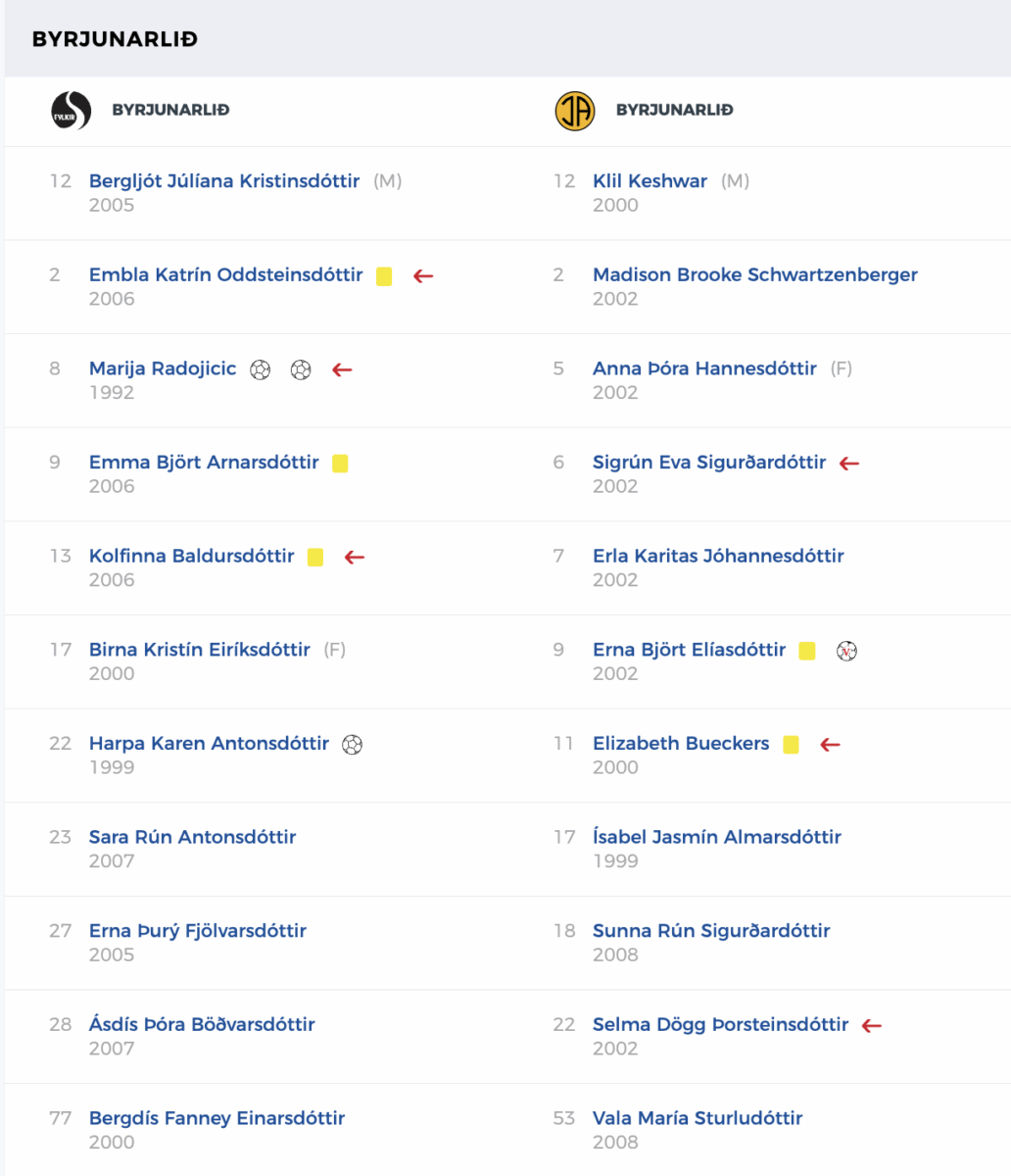1011x1176 pixels.
Task: Click Marija Radojicic's red substitution arrow
Action: (341, 369)
